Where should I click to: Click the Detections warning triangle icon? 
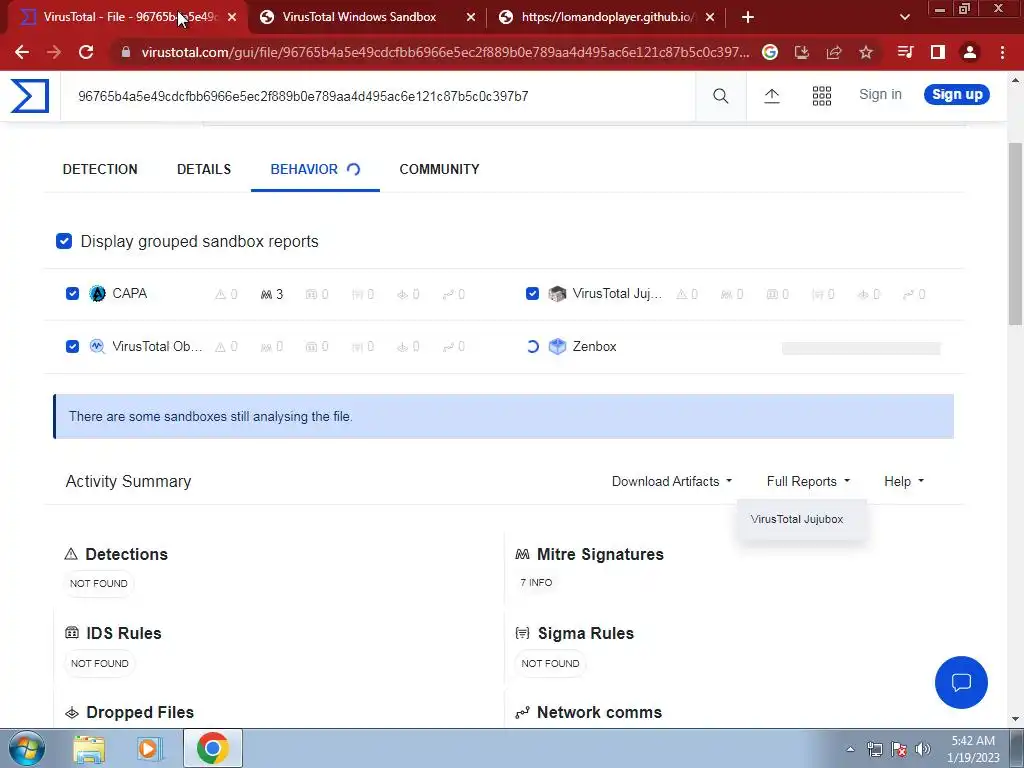click(x=71, y=554)
